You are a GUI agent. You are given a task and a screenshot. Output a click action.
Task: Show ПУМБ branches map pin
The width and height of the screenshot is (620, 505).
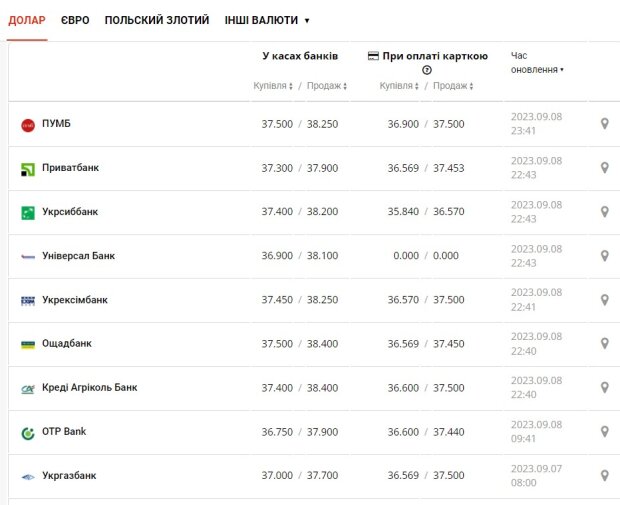(605, 124)
